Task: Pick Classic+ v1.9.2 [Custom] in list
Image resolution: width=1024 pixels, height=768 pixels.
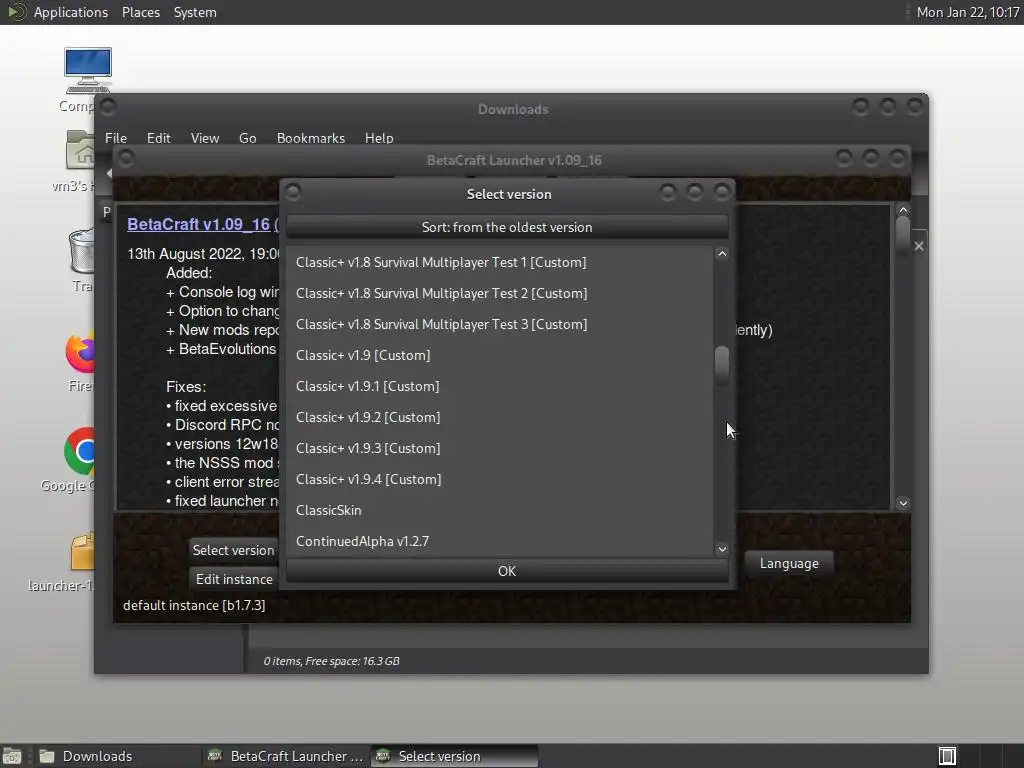Action: point(500,417)
